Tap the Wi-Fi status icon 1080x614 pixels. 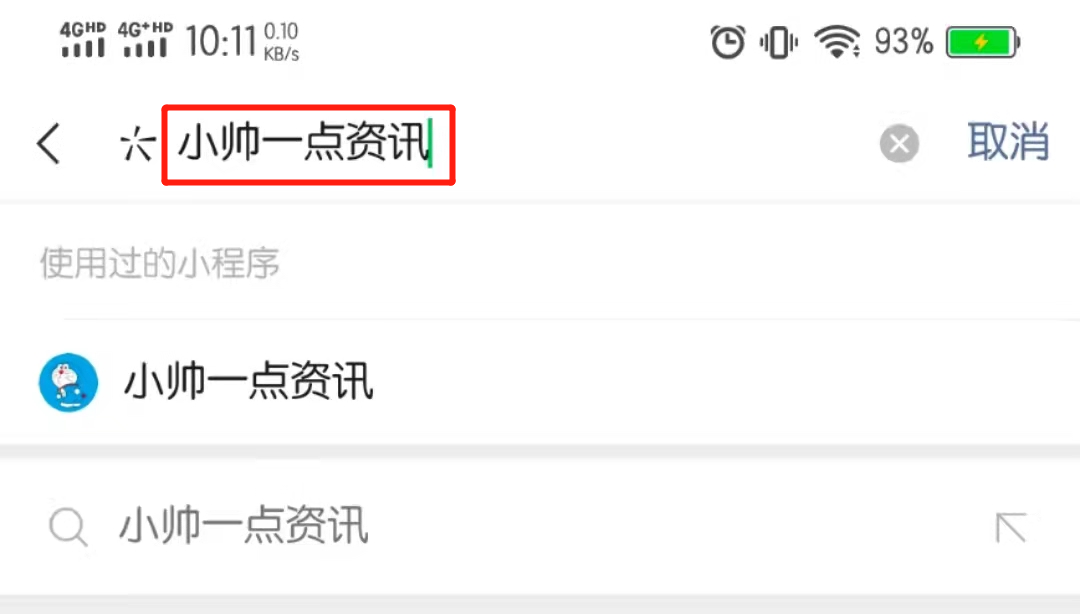(837, 42)
